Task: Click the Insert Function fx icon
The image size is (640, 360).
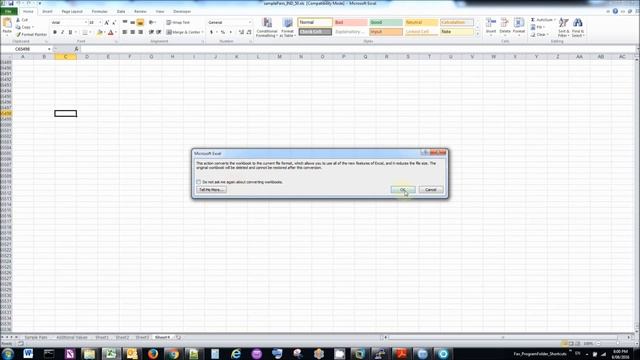Action: tap(76, 49)
